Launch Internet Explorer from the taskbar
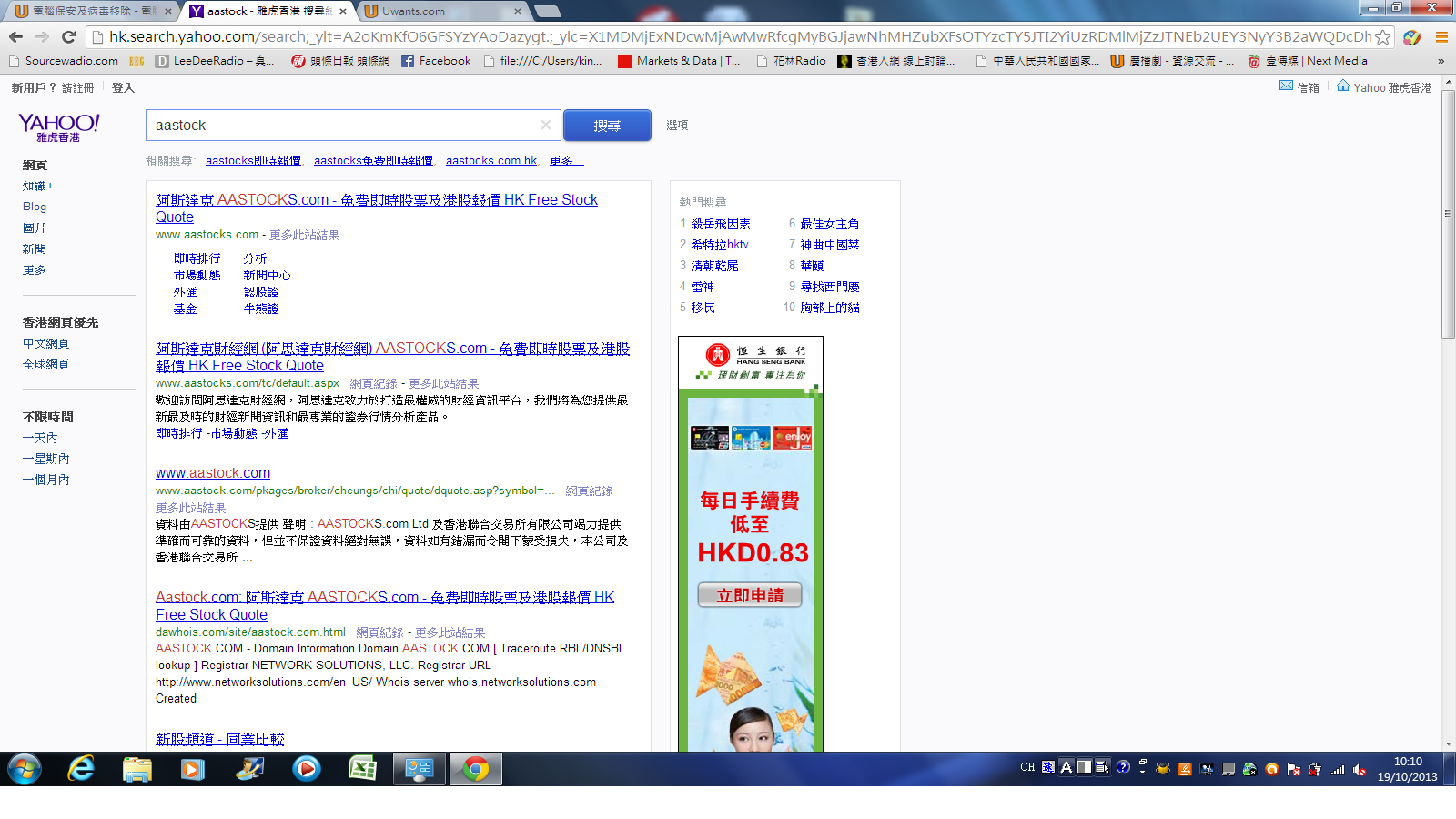 81,769
